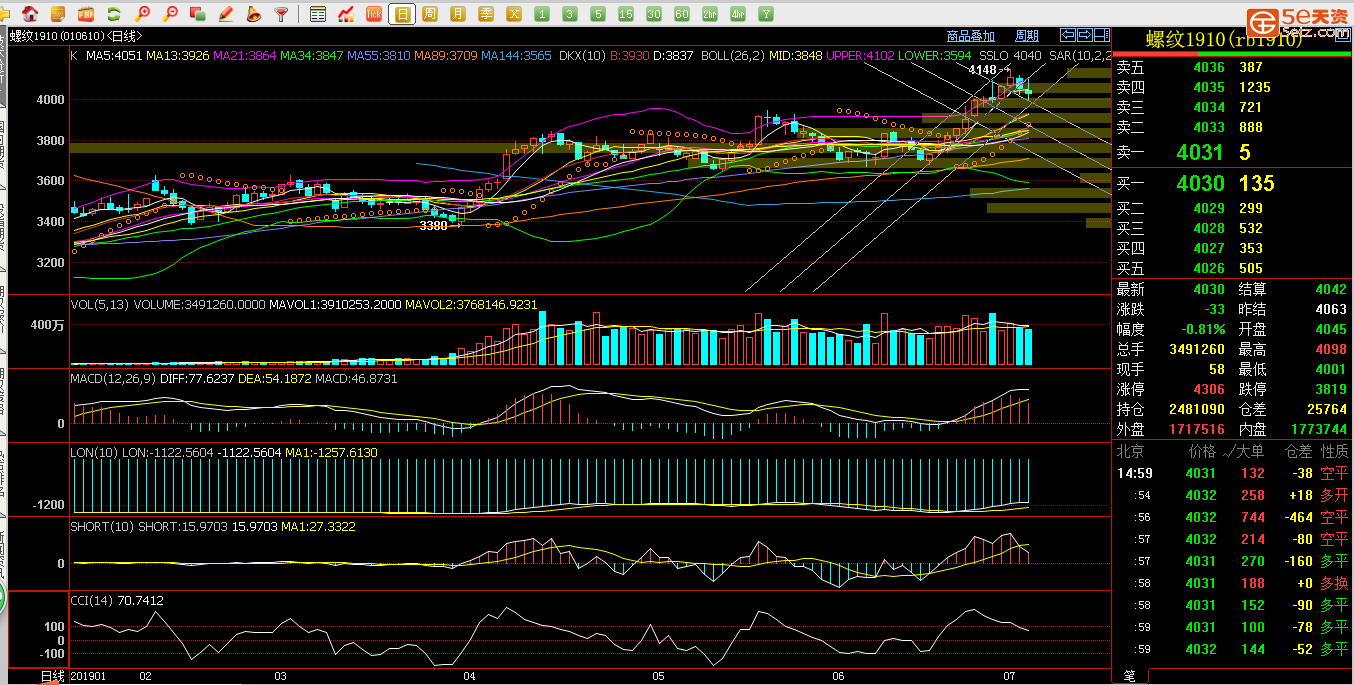Select the 笔 tab under the trade list
The image size is (1354, 685).
(1130, 676)
